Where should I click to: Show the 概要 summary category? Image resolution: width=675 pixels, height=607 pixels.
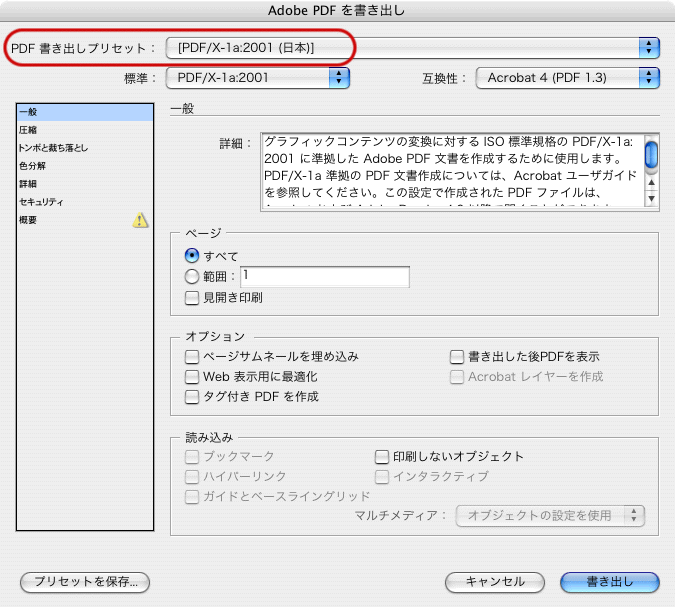85,220
